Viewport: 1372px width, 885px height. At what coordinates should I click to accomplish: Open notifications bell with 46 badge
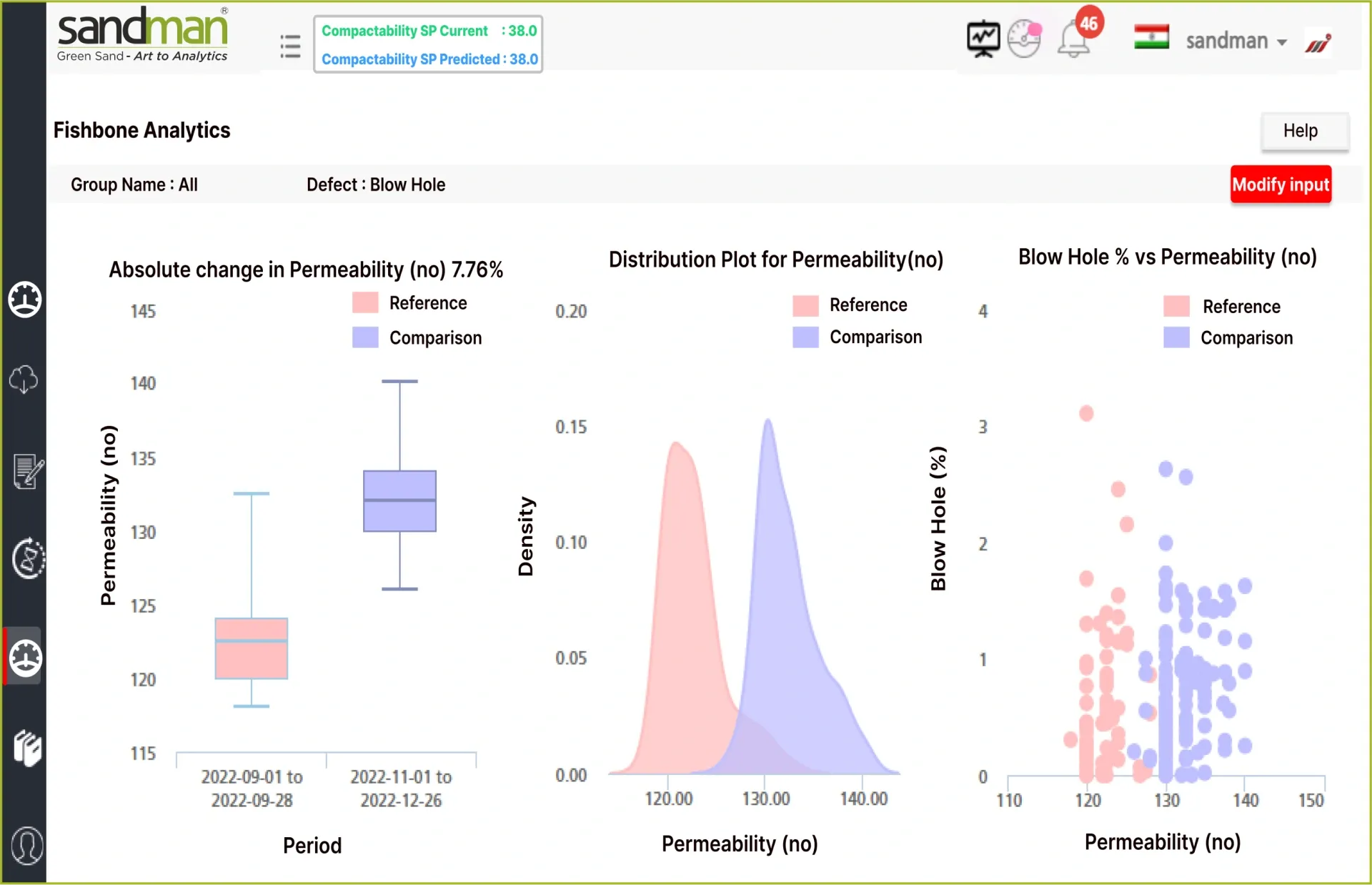[x=1074, y=41]
